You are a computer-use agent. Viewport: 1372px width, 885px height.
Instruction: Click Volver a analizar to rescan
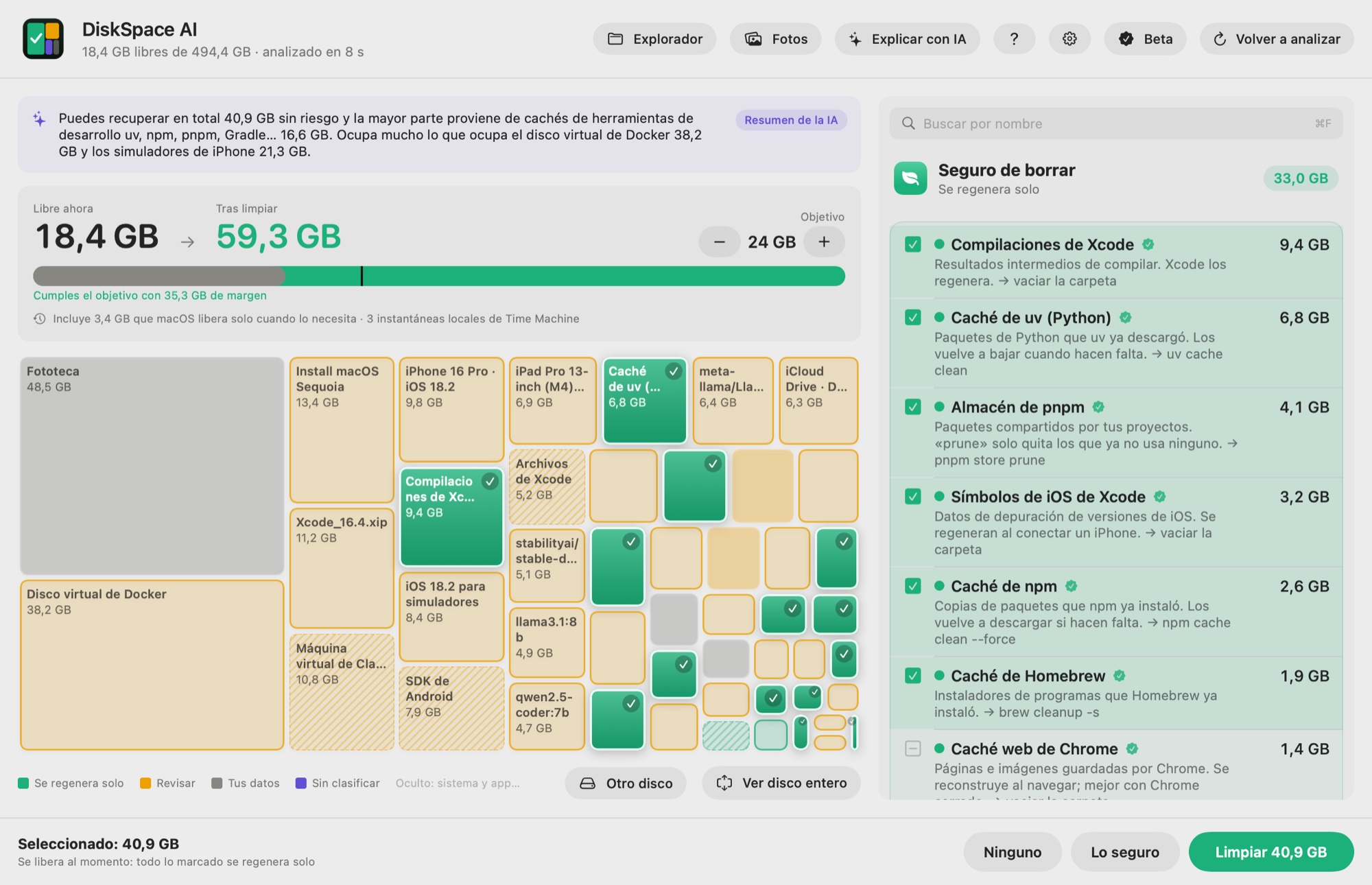tap(1277, 39)
